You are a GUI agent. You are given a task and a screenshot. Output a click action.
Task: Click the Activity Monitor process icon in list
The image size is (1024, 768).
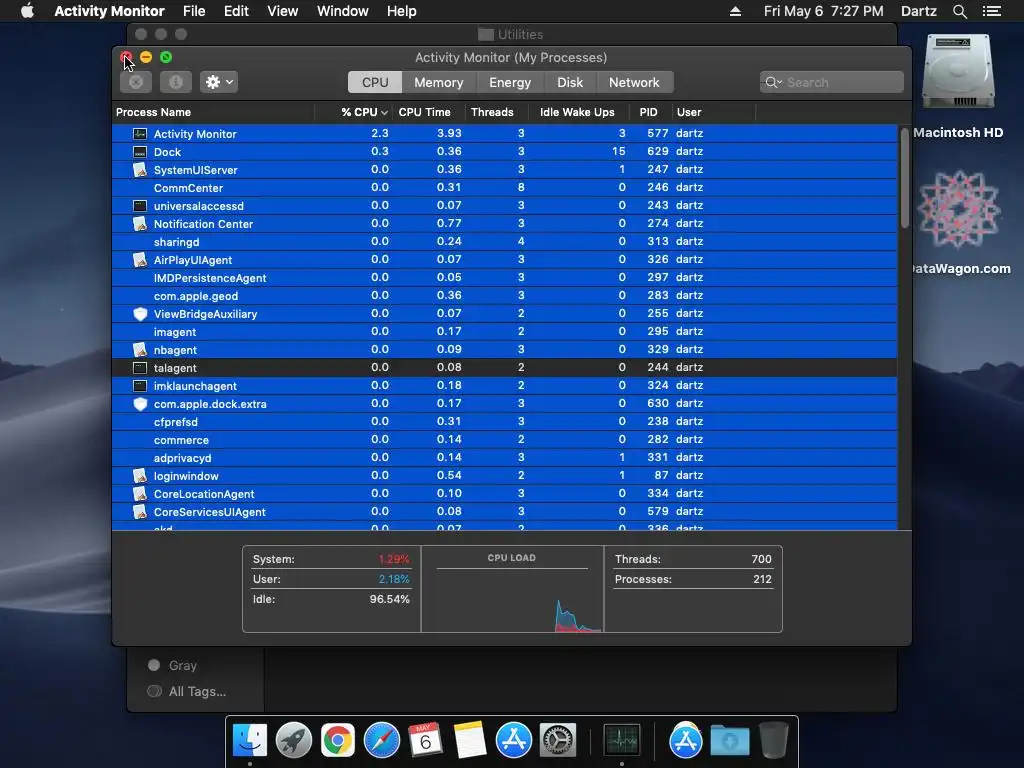(140, 134)
